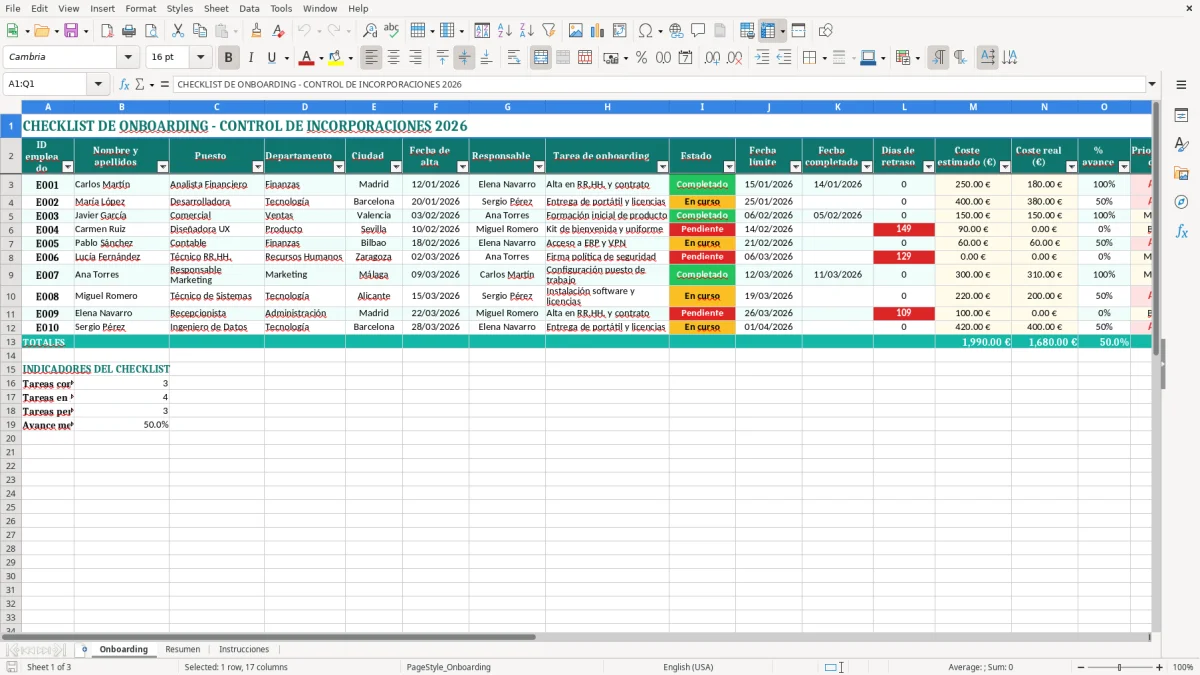
Task: Click Sort Descending icon
Action: (x=527, y=31)
